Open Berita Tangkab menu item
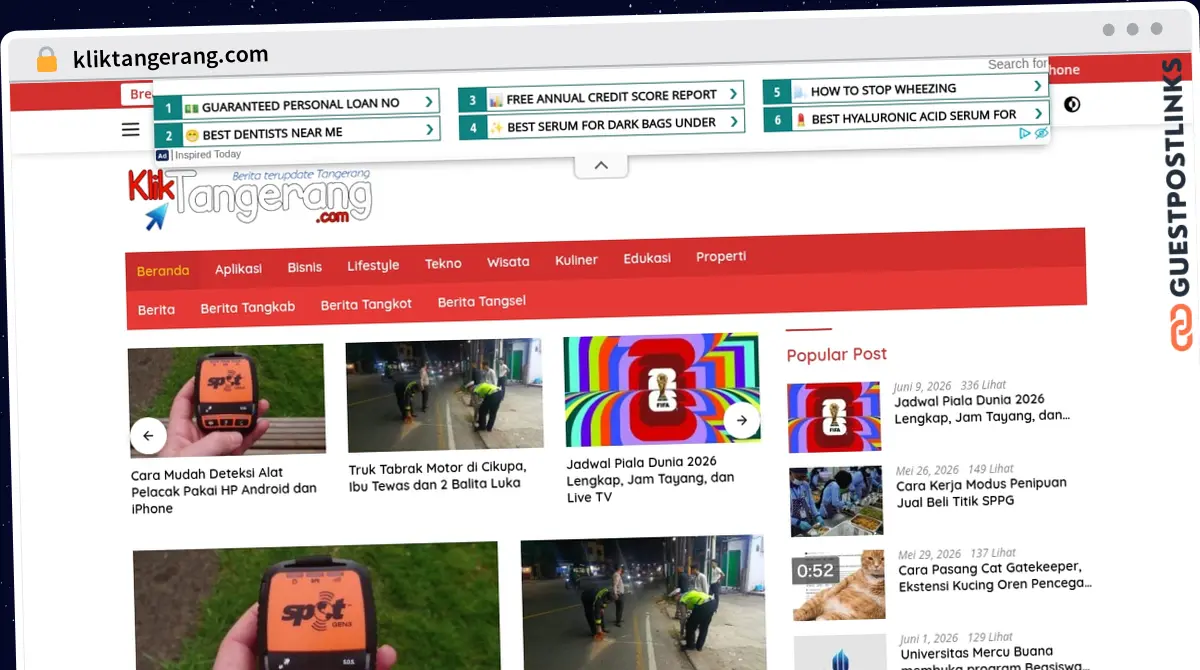Screen dimensions: 1200x670 pyautogui.click(x=248, y=308)
